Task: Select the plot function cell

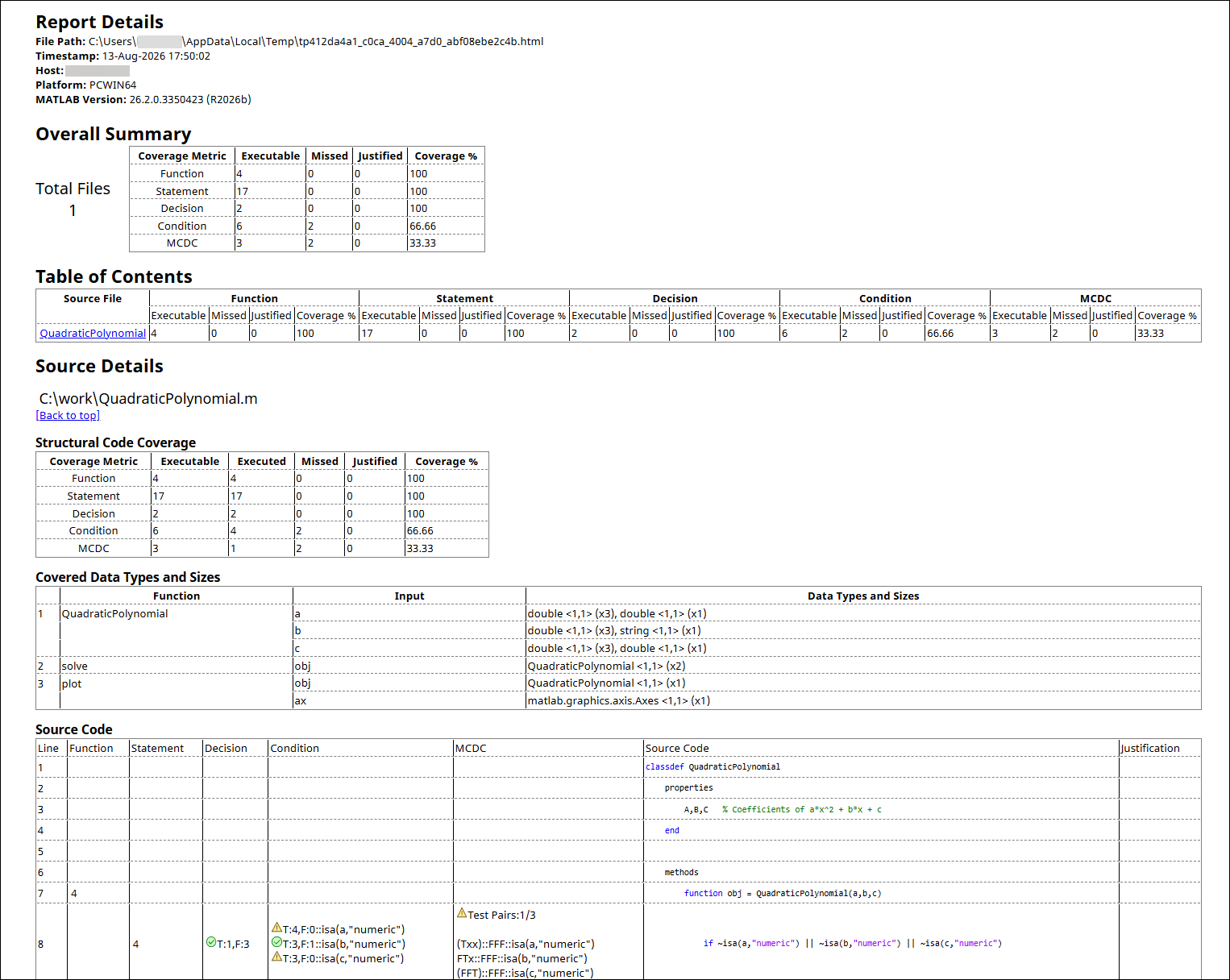Action: point(72,683)
